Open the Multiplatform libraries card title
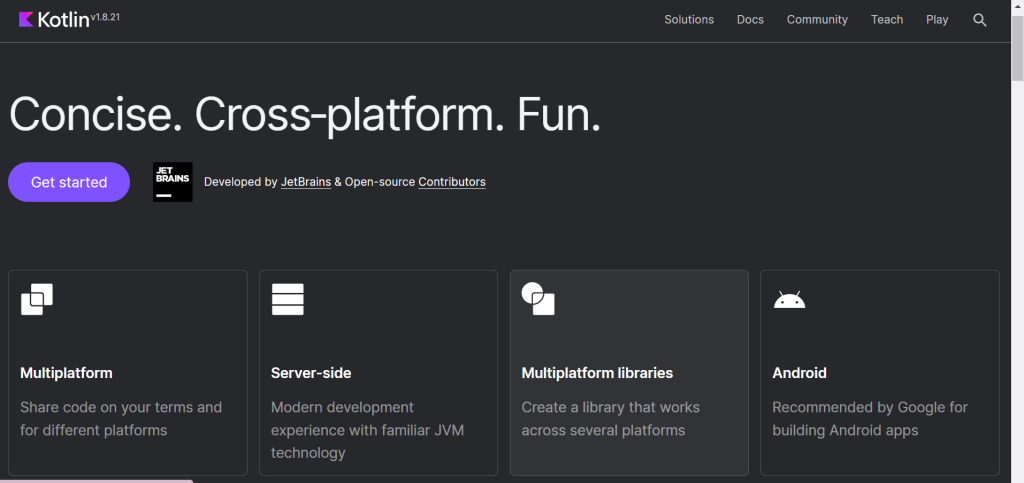 pyautogui.click(x=597, y=373)
